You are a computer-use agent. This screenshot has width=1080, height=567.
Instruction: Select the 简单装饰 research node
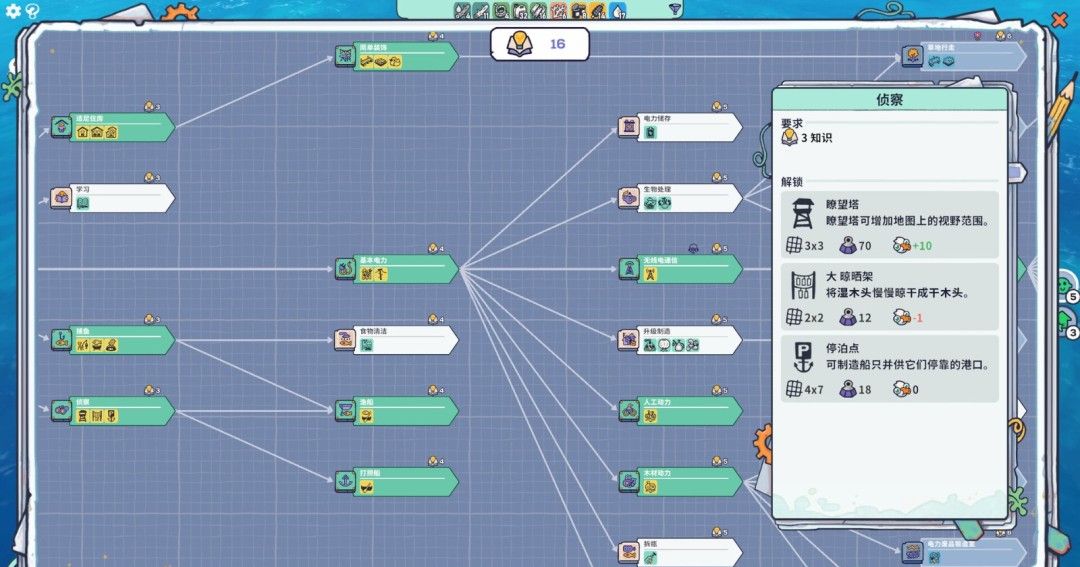398,56
